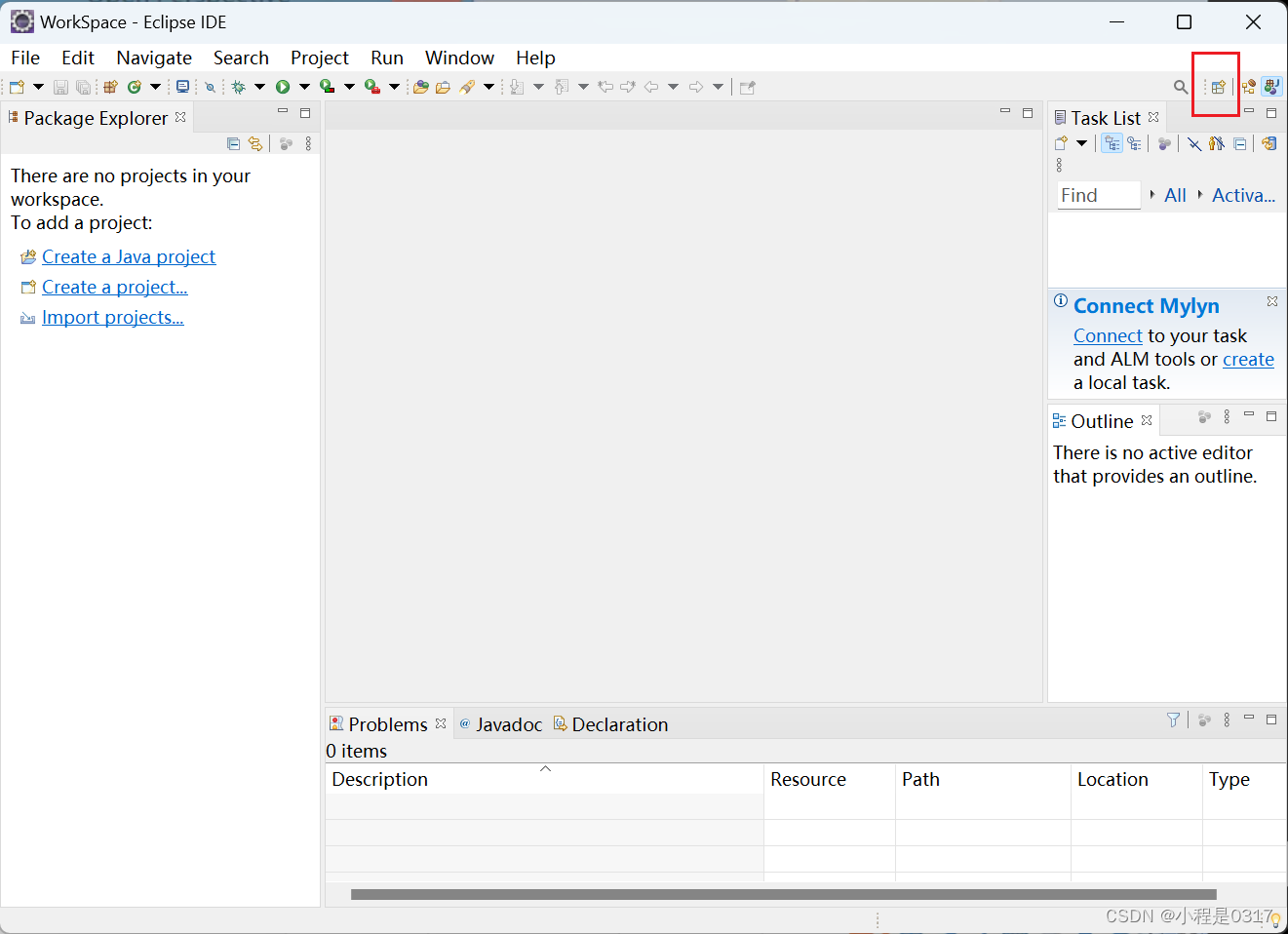Click the New wizard icon in toolbar

17,87
